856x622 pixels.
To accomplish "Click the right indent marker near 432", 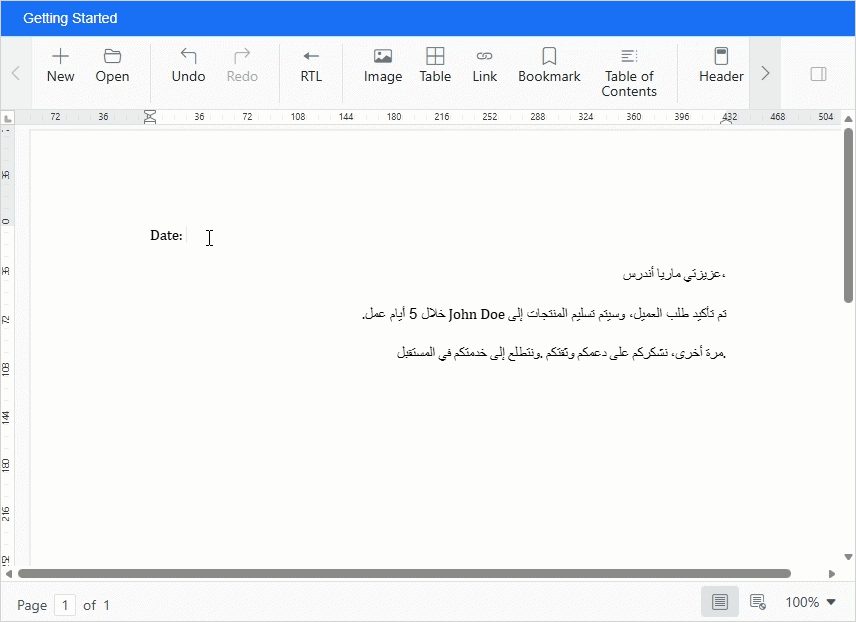I will click(726, 121).
